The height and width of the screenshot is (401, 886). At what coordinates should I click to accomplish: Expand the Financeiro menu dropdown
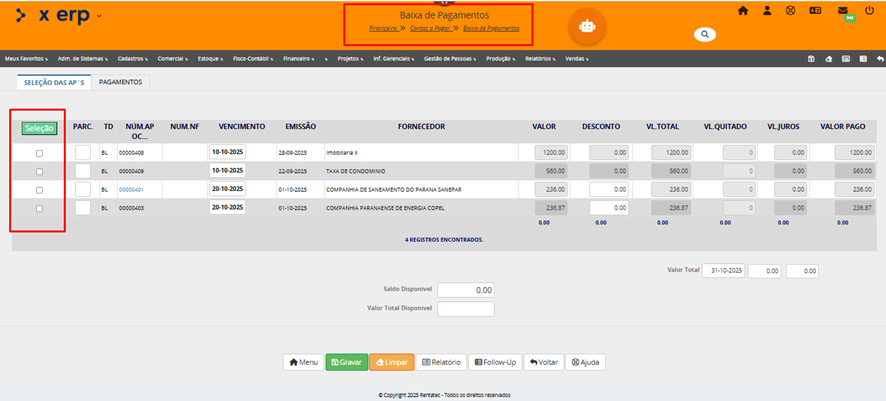(x=298, y=59)
